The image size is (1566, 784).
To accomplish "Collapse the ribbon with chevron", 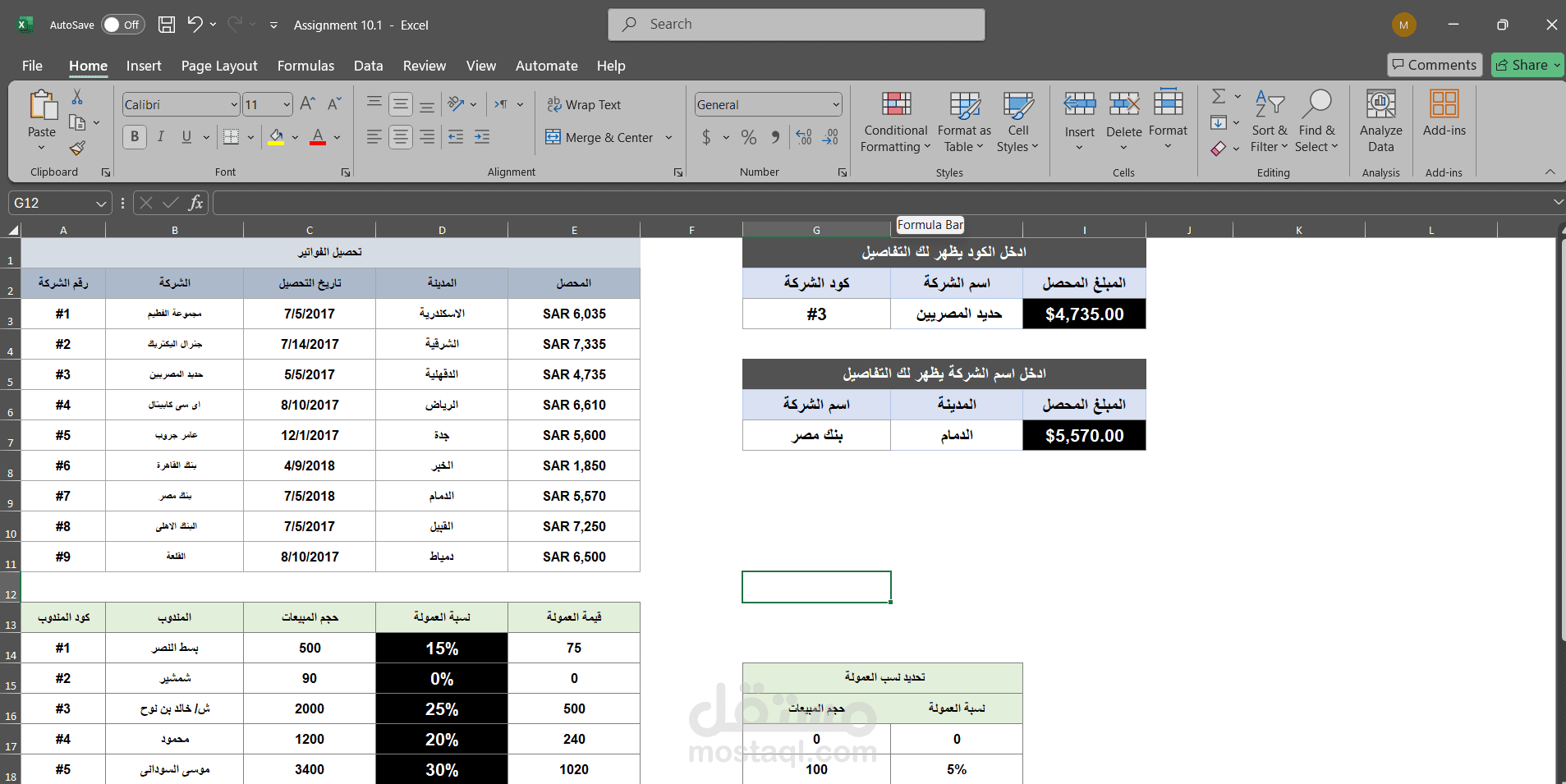I will click(x=1550, y=172).
